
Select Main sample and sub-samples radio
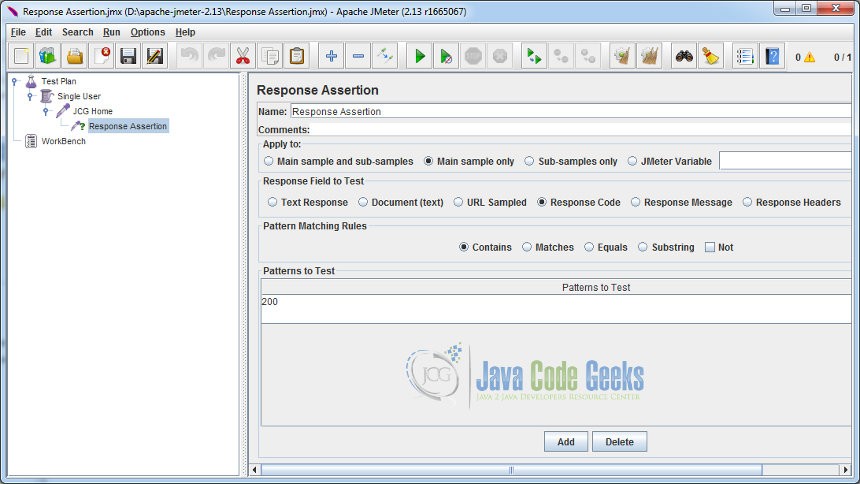[x=268, y=161]
